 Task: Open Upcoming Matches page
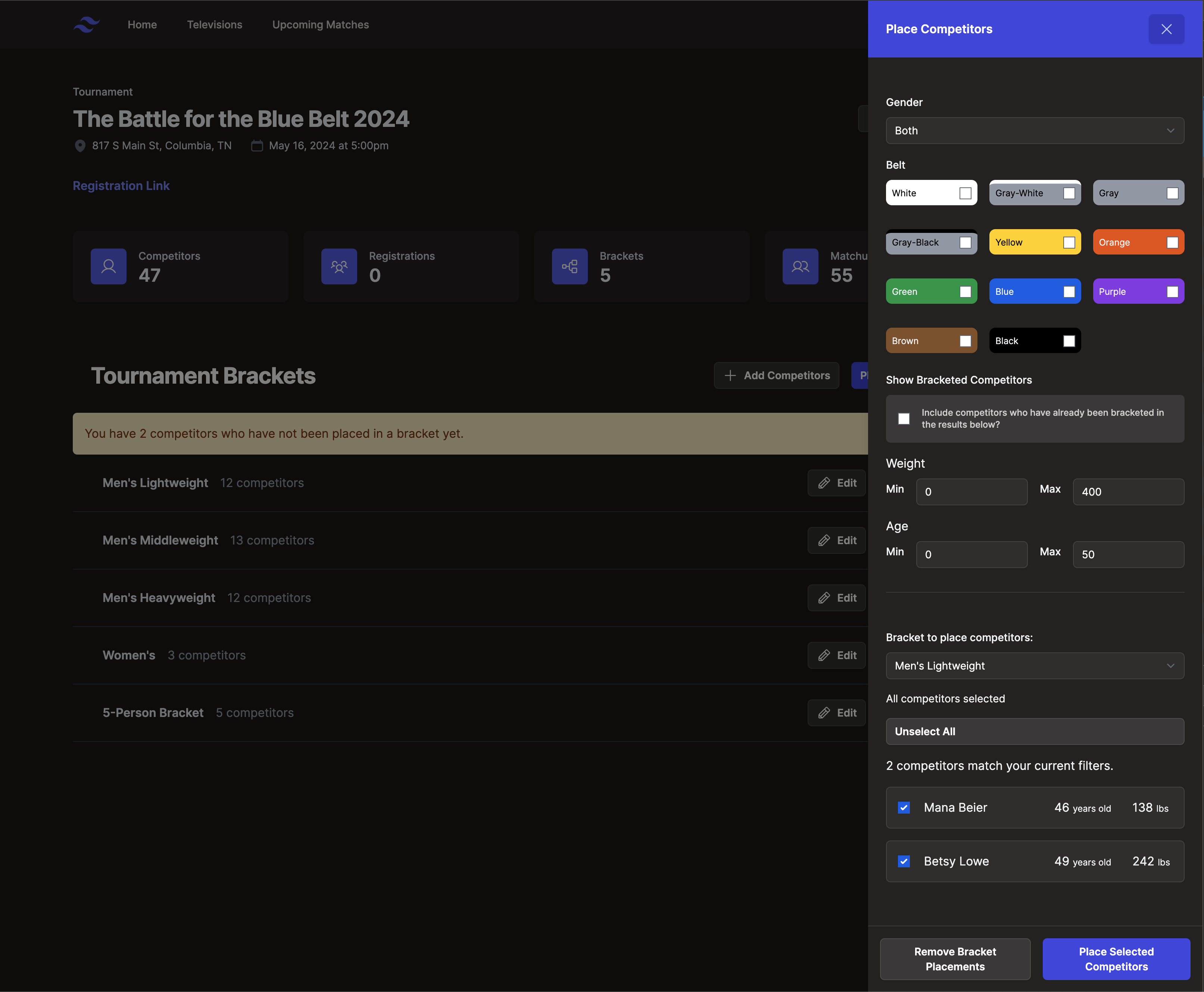[321, 25]
